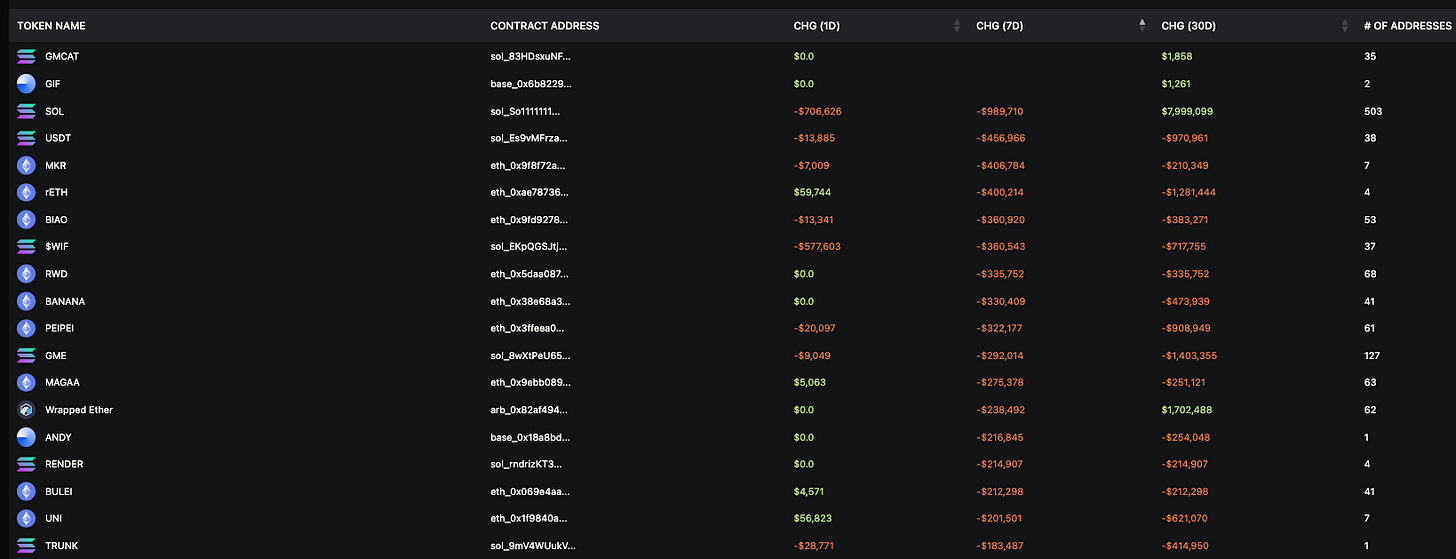Screen dimensions: 1456x559
Task: Sort by CHG (7D) arrows
Action: point(1142,25)
